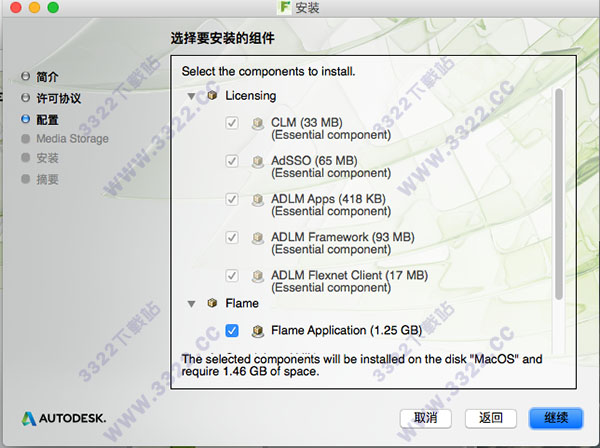
Task: Click the AdSSO package icon
Action: (x=258, y=161)
